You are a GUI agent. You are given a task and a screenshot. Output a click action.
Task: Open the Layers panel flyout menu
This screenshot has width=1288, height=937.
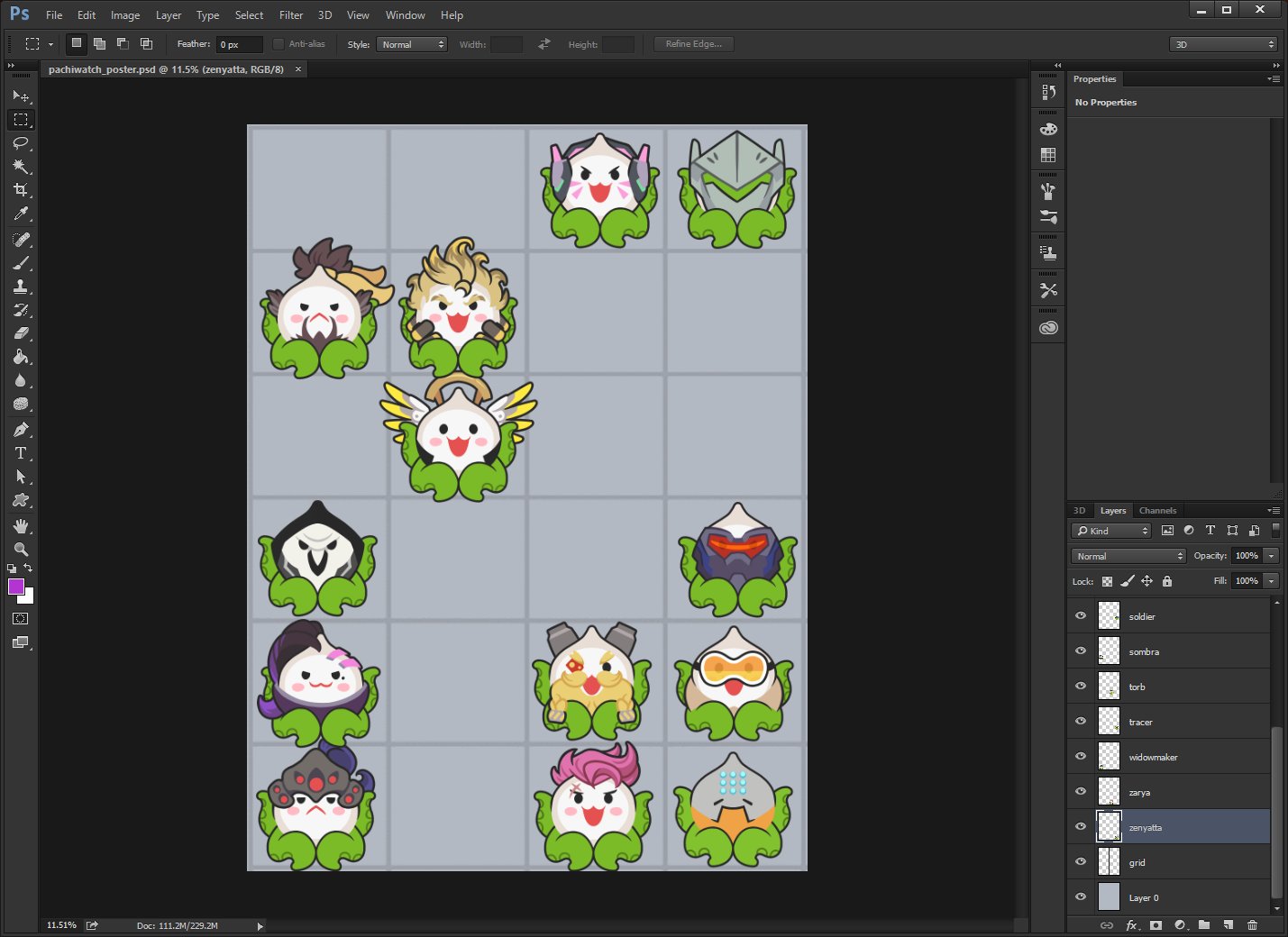(x=1274, y=511)
